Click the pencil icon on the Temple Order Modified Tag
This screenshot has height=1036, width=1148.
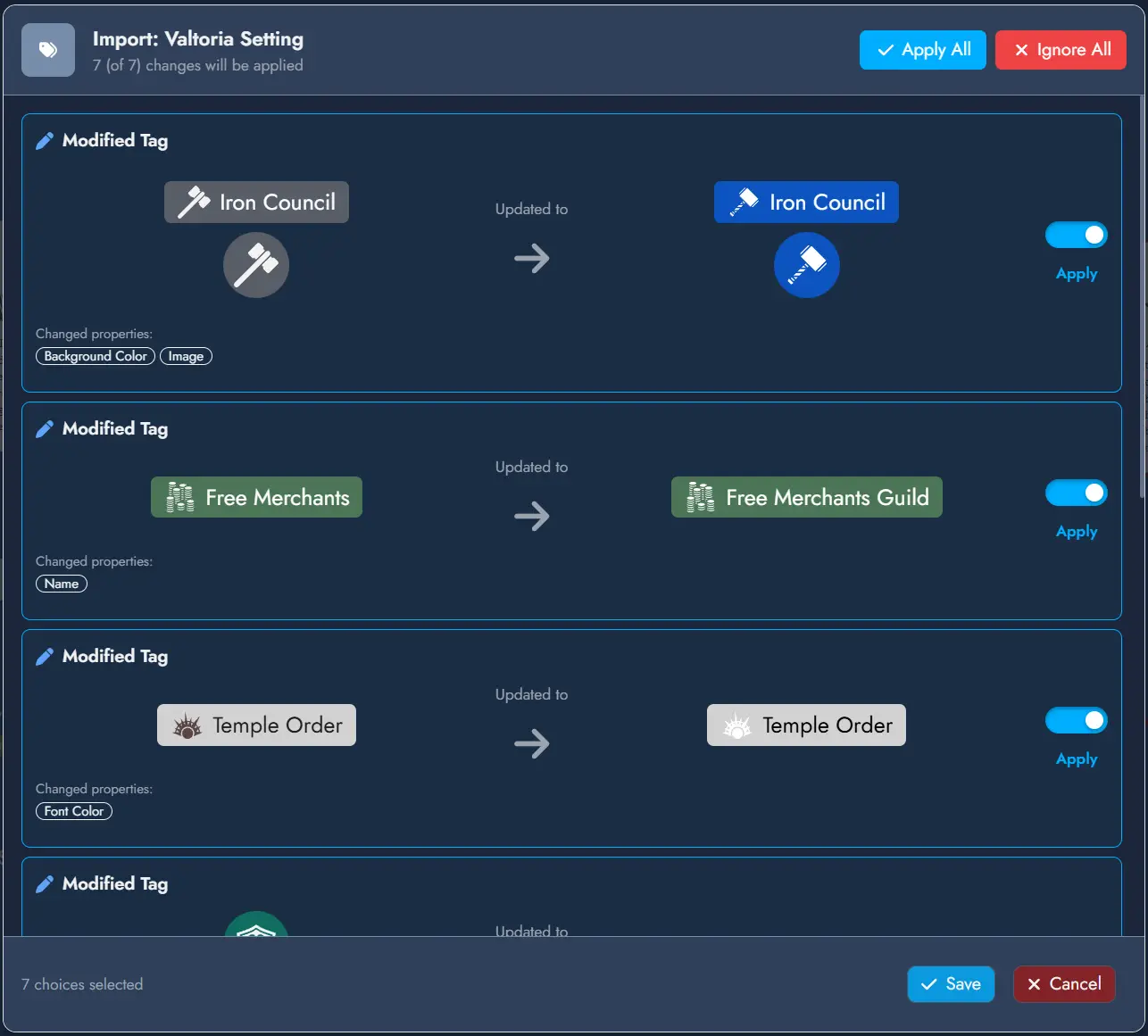(x=45, y=655)
